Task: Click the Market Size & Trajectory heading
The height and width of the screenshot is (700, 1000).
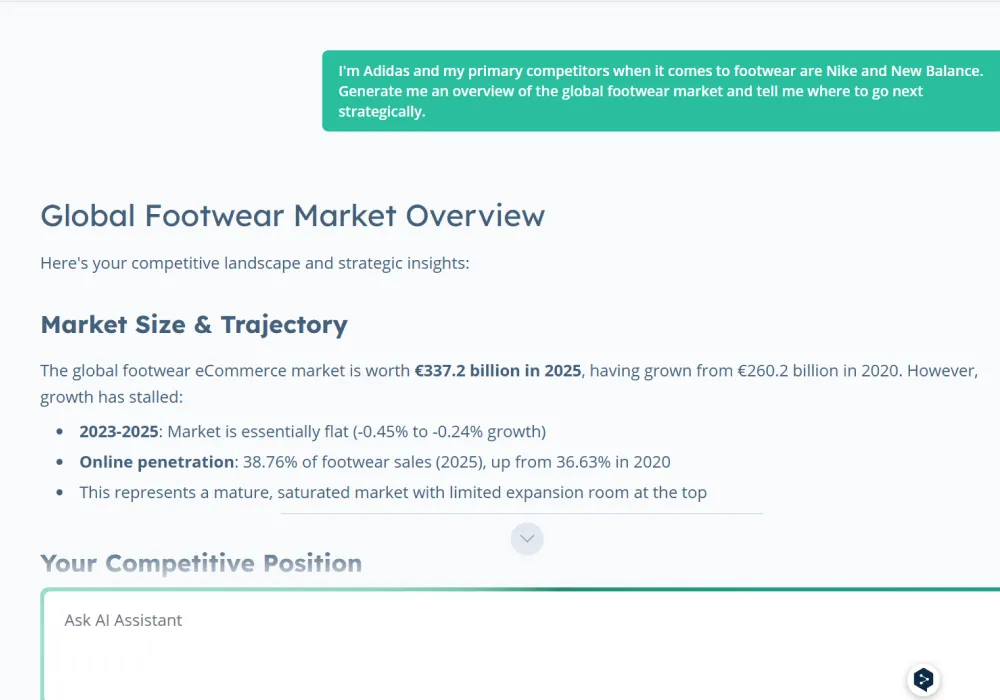Action: pos(194,324)
